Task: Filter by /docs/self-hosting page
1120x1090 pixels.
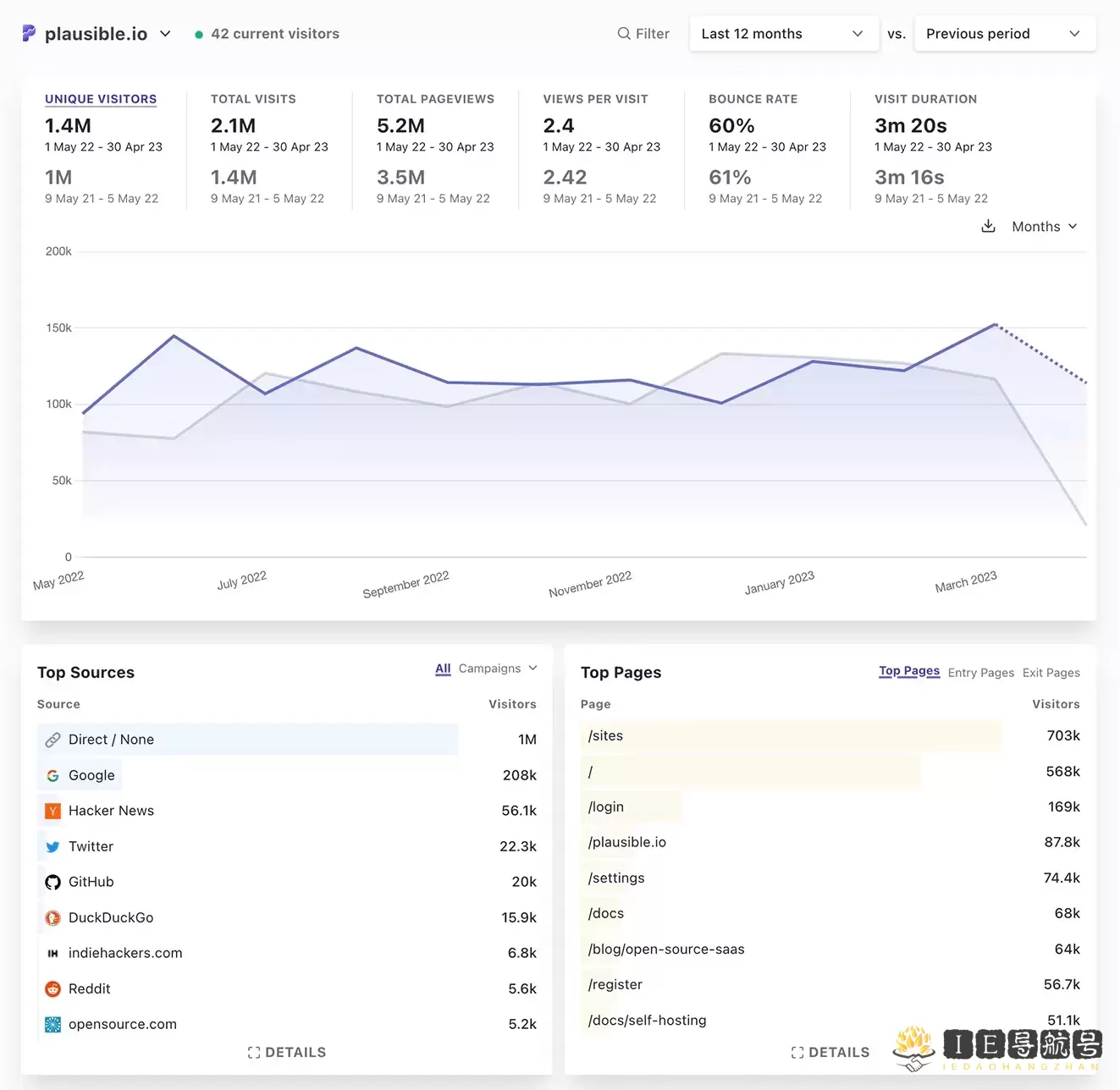Action: point(647,1021)
